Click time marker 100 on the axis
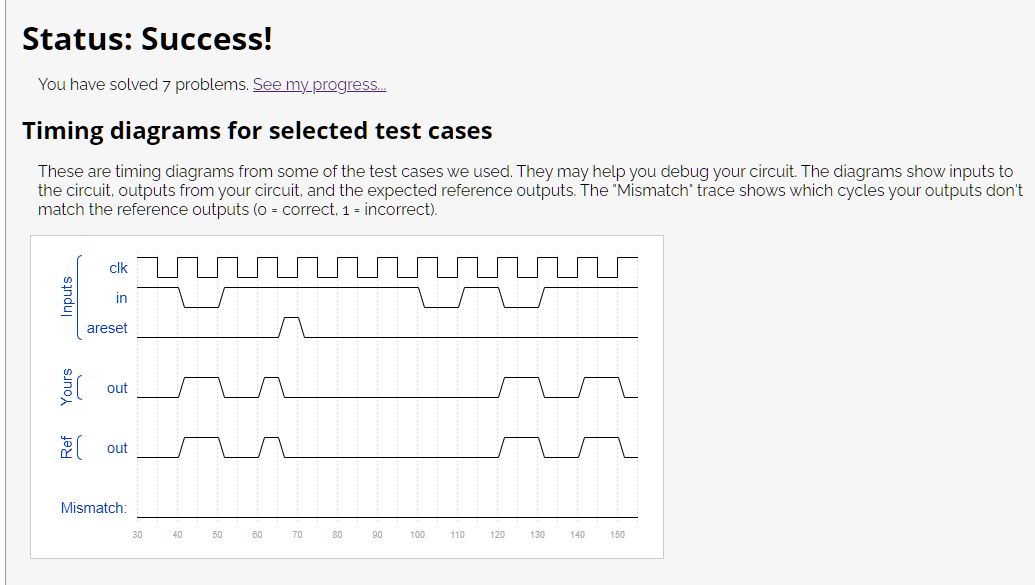Viewport: 1035px width, 585px height. (x=417, y=535)
